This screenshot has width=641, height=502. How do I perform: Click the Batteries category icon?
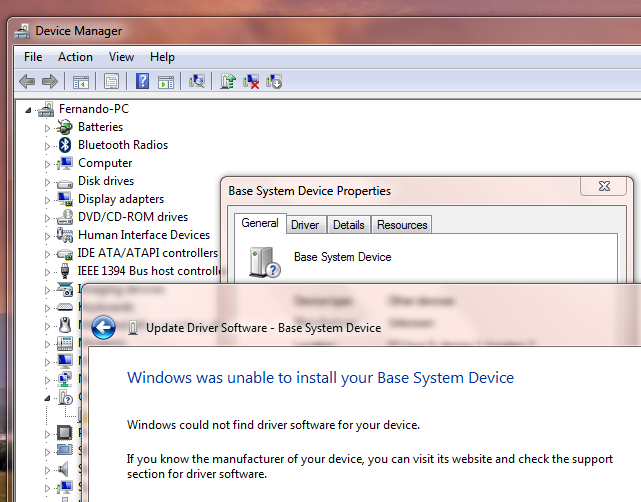pos(65,127)
